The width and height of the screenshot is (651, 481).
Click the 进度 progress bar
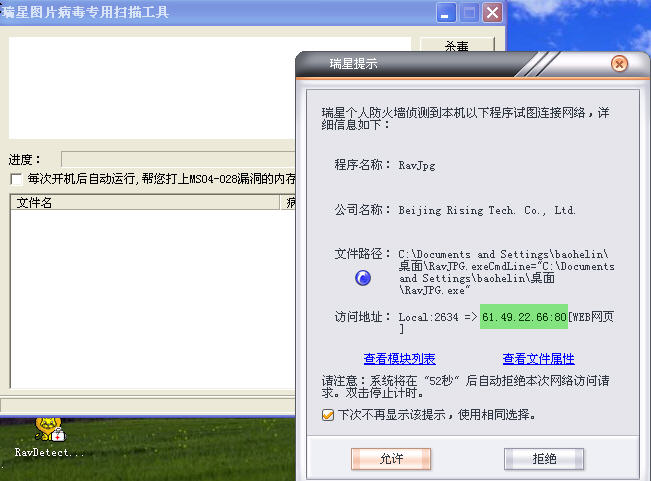178,159
